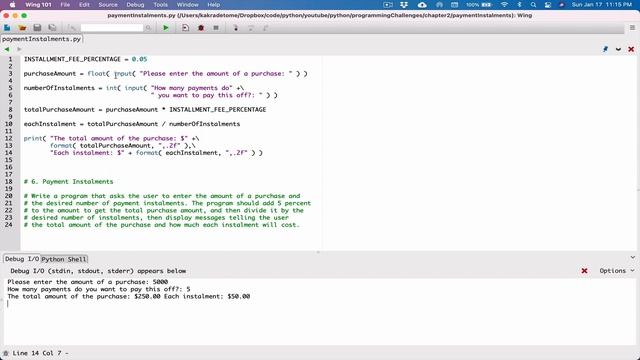Click the status bar bug indicator icon
The width and height of the screenshot is (640, 360).
6,353
